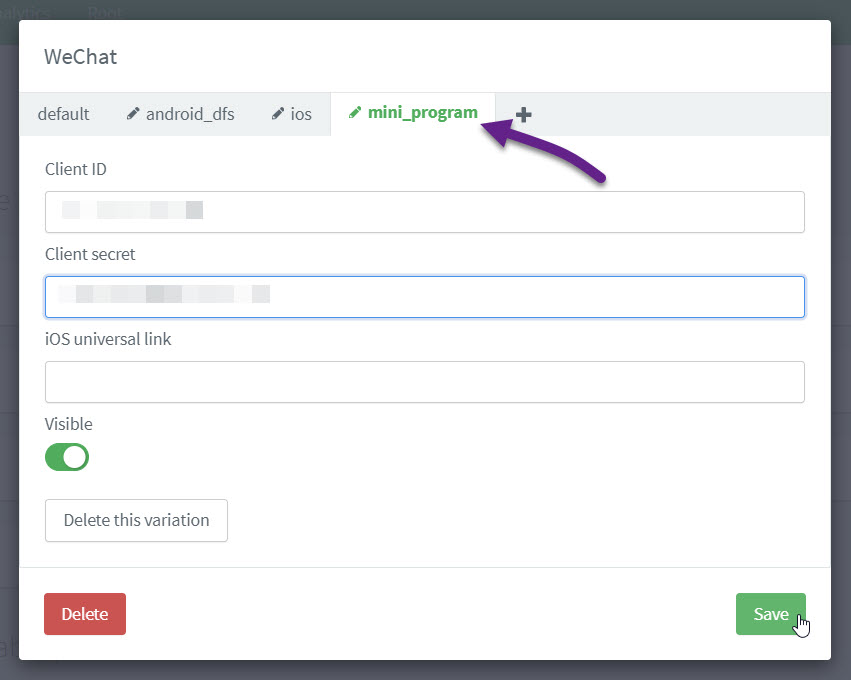Toggle the Visible switch off
The image size is (851, 680).
tap(67, 457)
